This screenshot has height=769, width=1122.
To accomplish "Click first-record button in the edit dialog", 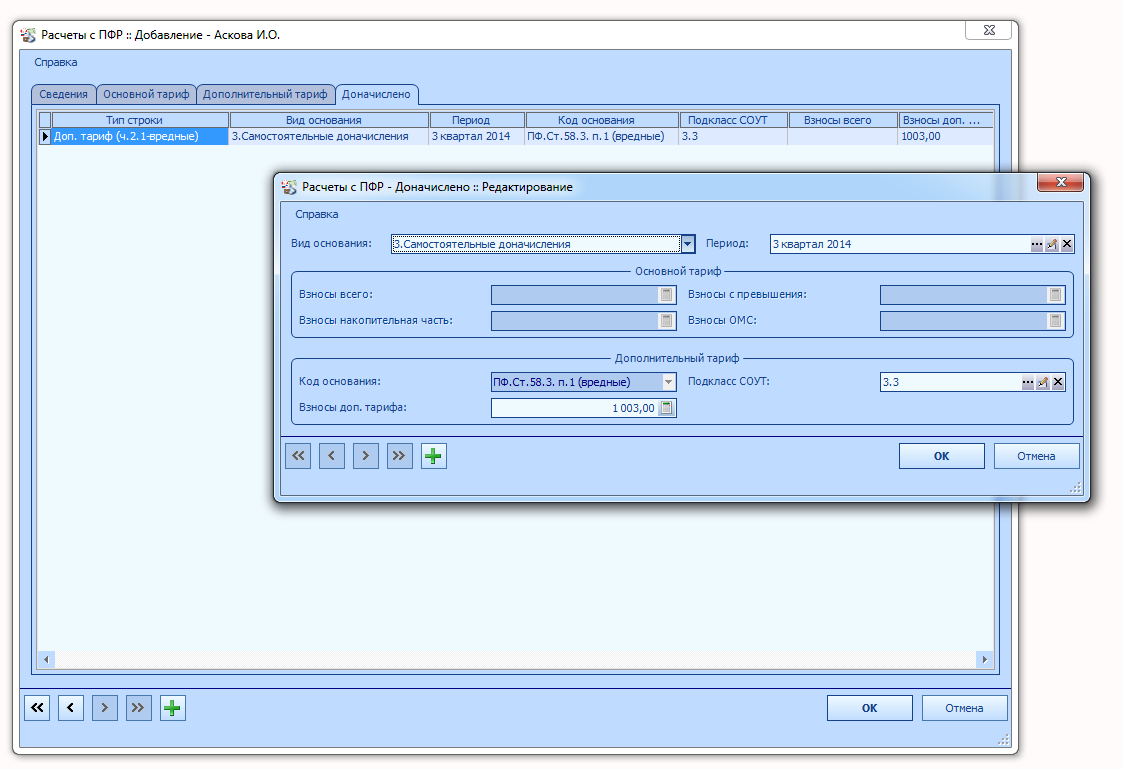I will 298,456.
